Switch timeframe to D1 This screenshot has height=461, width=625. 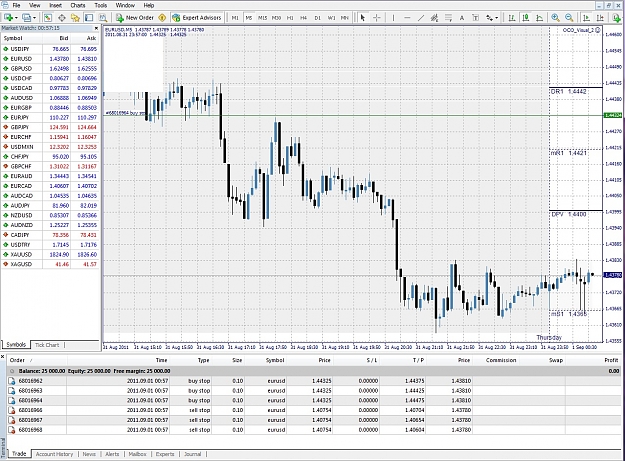point(317,18)
